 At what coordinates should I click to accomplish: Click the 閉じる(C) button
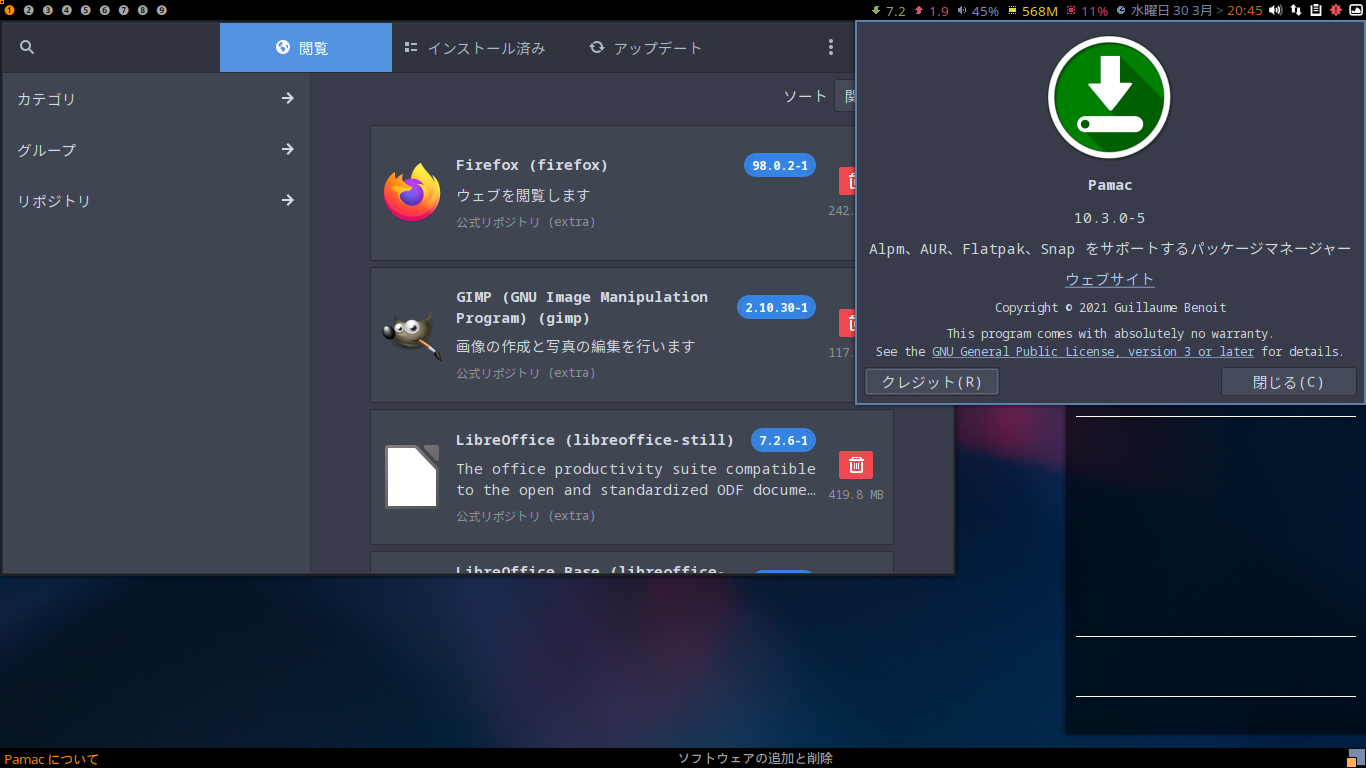pos(1288,382)
